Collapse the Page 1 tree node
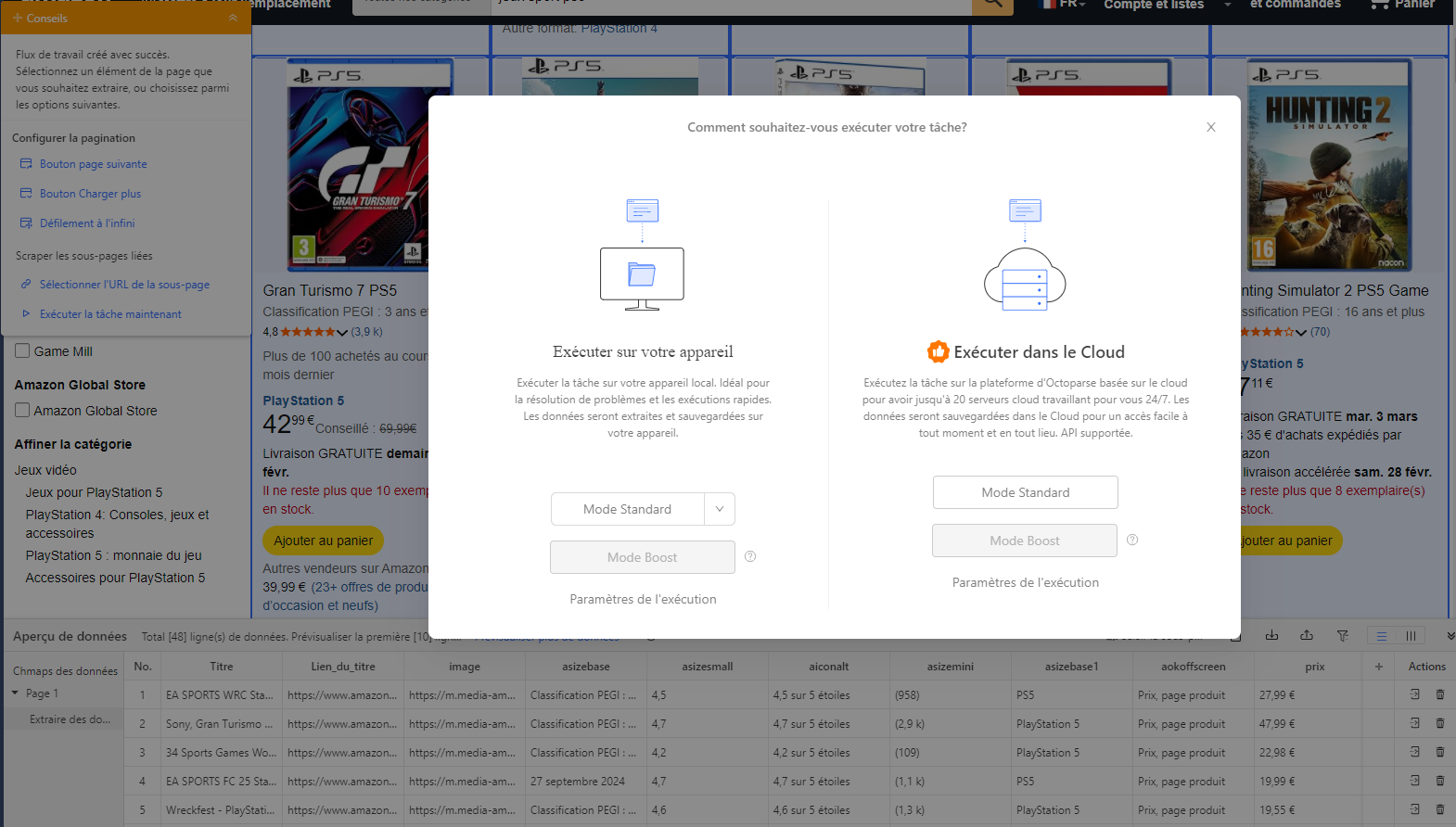1456x827 pixels. click(15, 693)
